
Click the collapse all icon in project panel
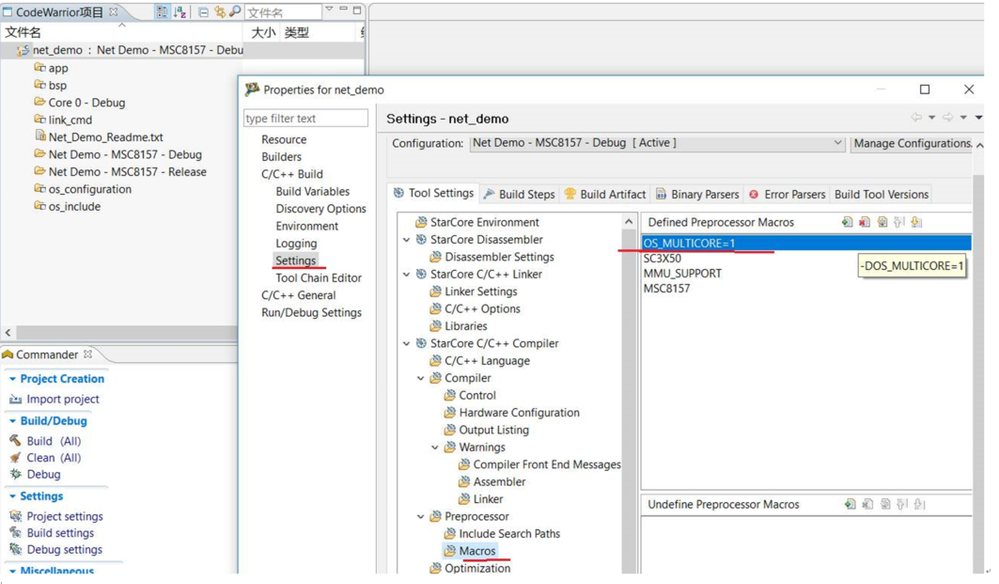pos(203,12)
